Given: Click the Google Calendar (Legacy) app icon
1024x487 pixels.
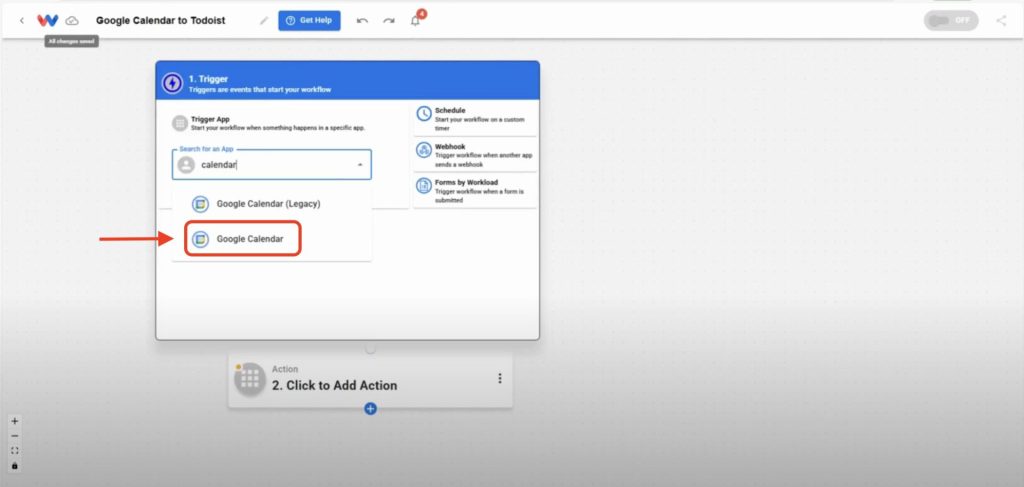Looking at the screenshot, I should [200, 204].
